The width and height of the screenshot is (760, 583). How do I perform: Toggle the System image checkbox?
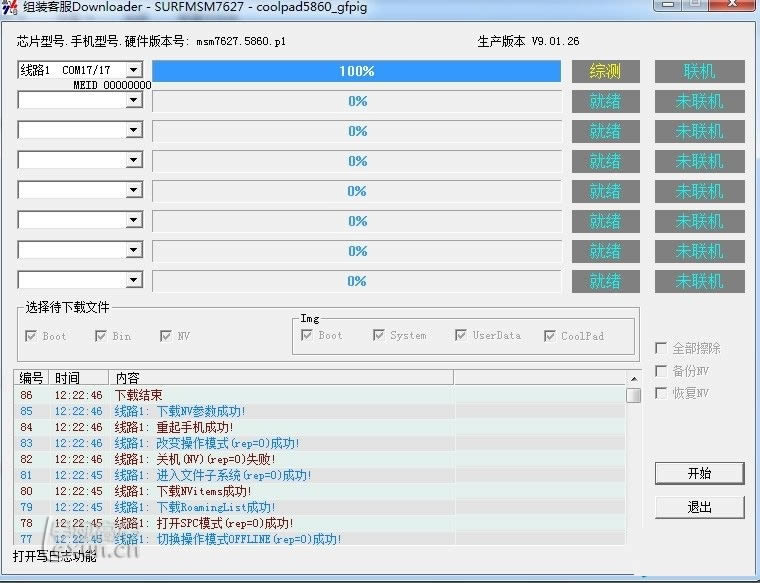pos(379,336)
